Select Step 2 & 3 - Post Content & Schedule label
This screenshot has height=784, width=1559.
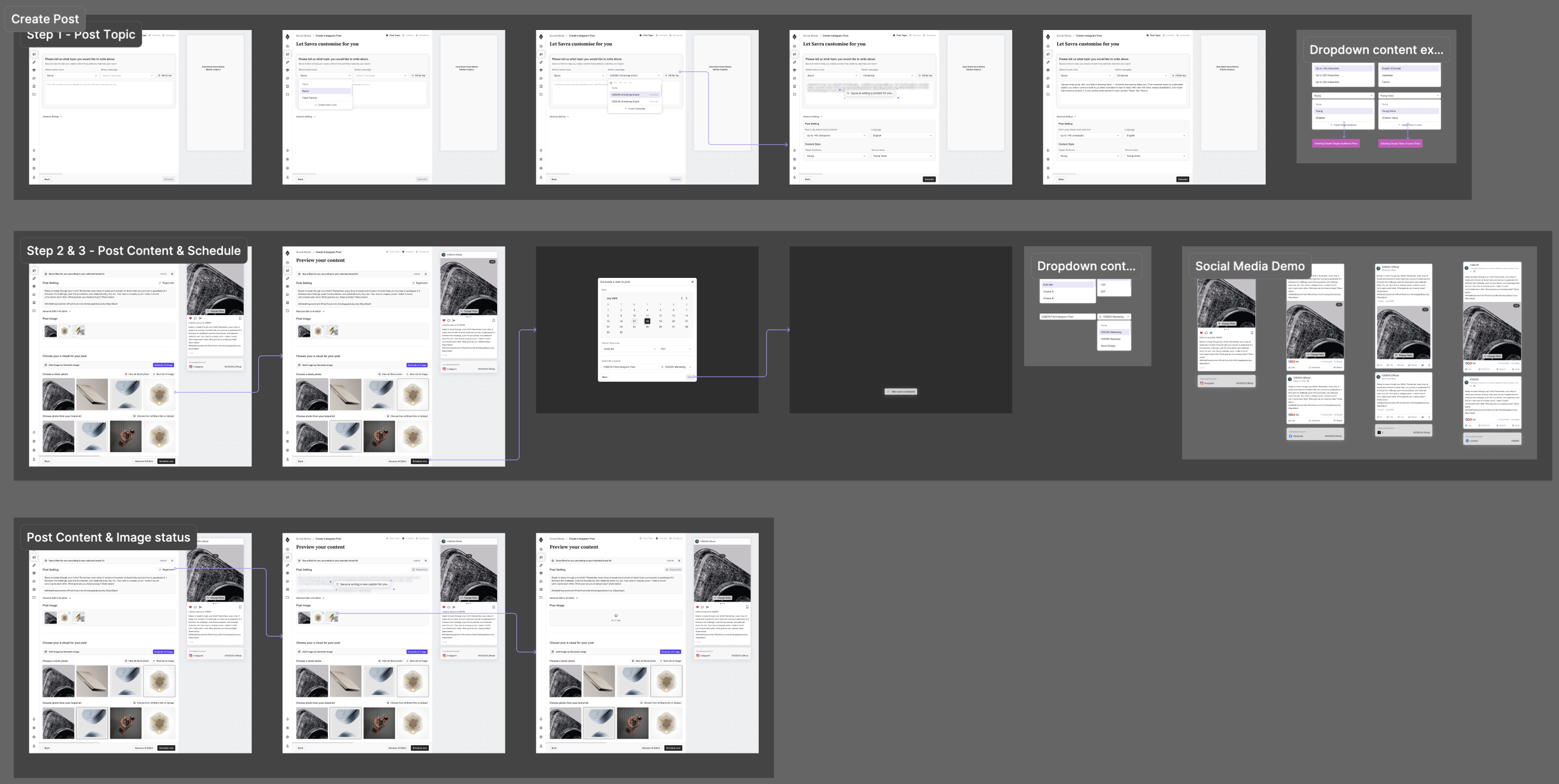(x=134, y=251)
